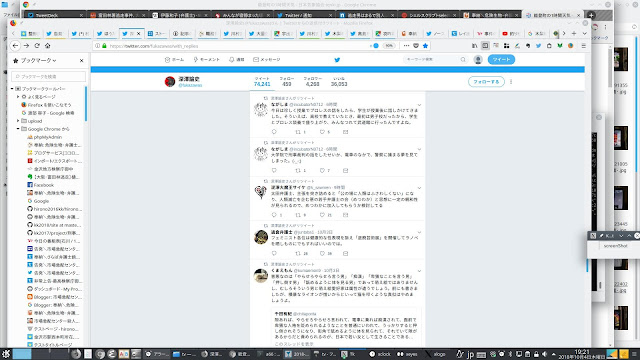The height and width of the screenshot is (360, 640).
Task: Open the フォロワー count 4,268 link
Action: point(312,82)
